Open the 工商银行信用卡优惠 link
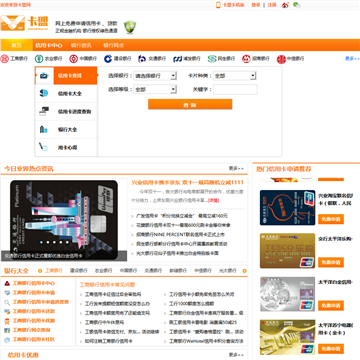 [x=34, y=321]
